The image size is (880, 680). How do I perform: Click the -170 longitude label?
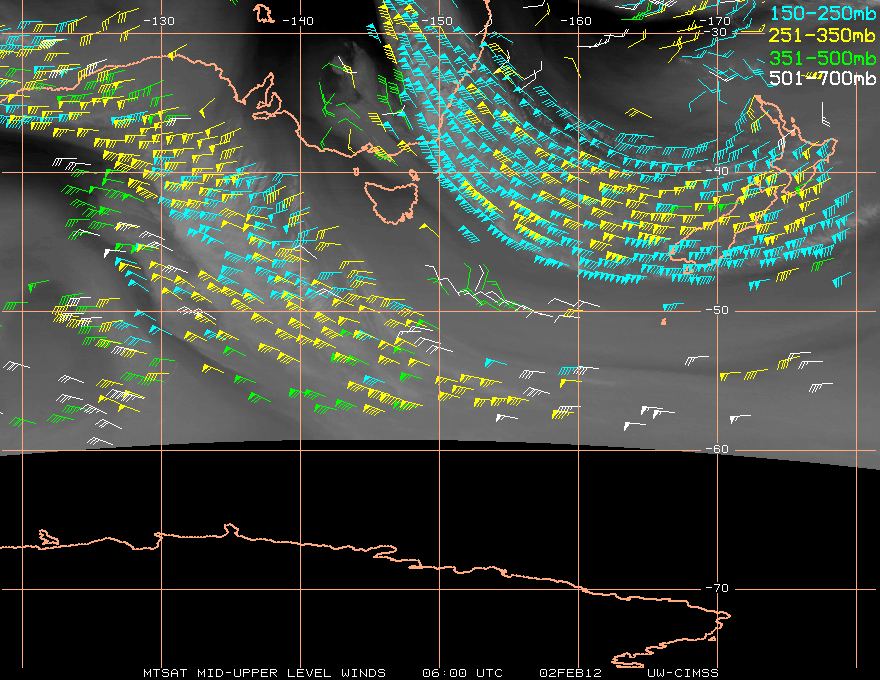[715, 21]
